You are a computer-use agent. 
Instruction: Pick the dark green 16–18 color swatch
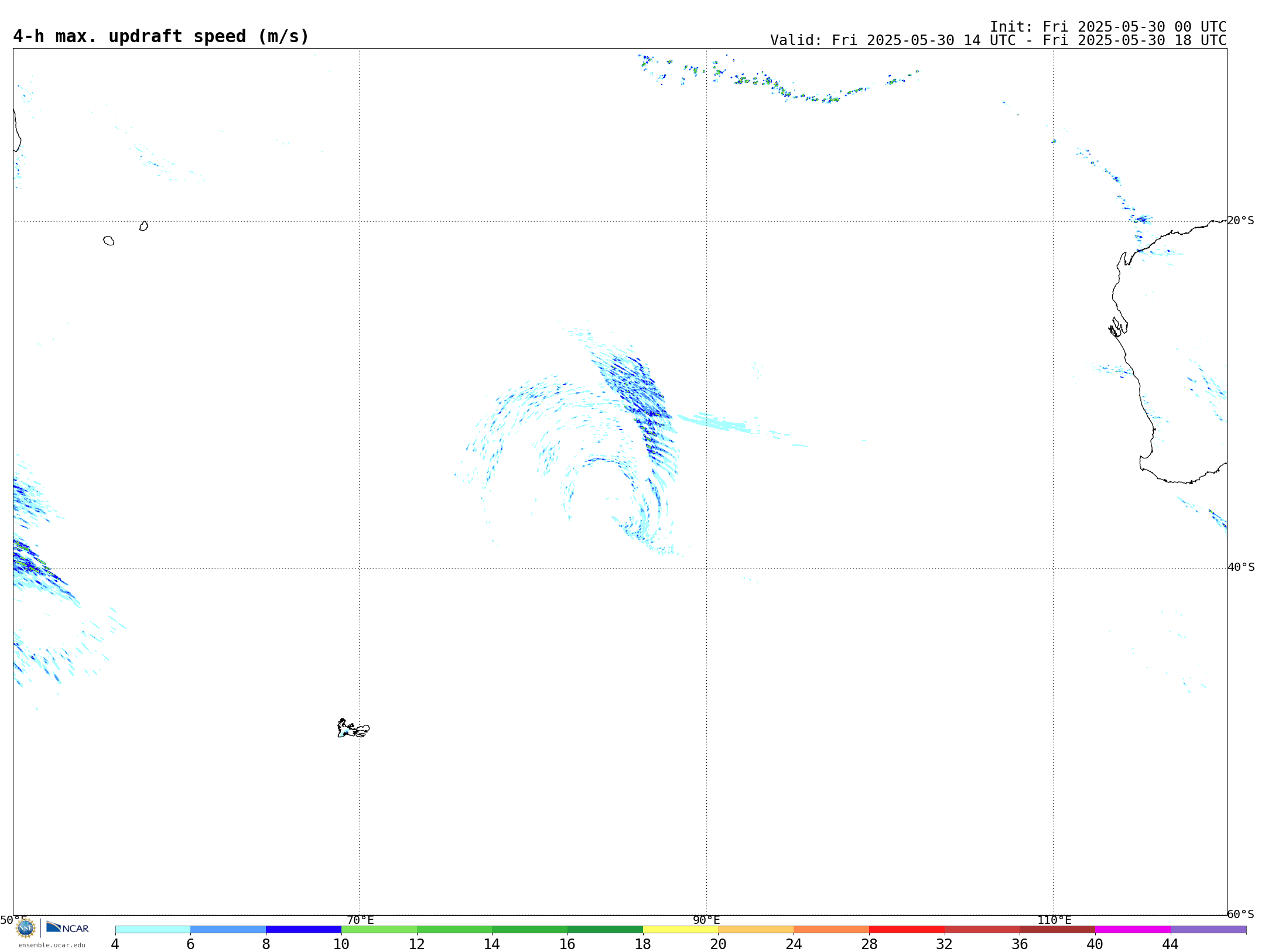click(x=605, y=930)
